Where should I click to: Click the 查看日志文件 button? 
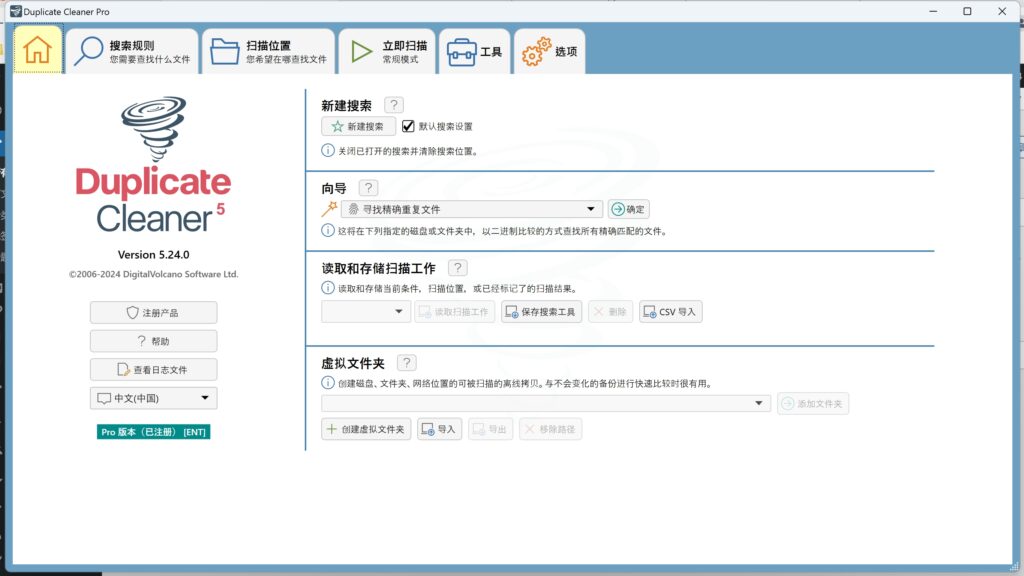pos(153,370)
